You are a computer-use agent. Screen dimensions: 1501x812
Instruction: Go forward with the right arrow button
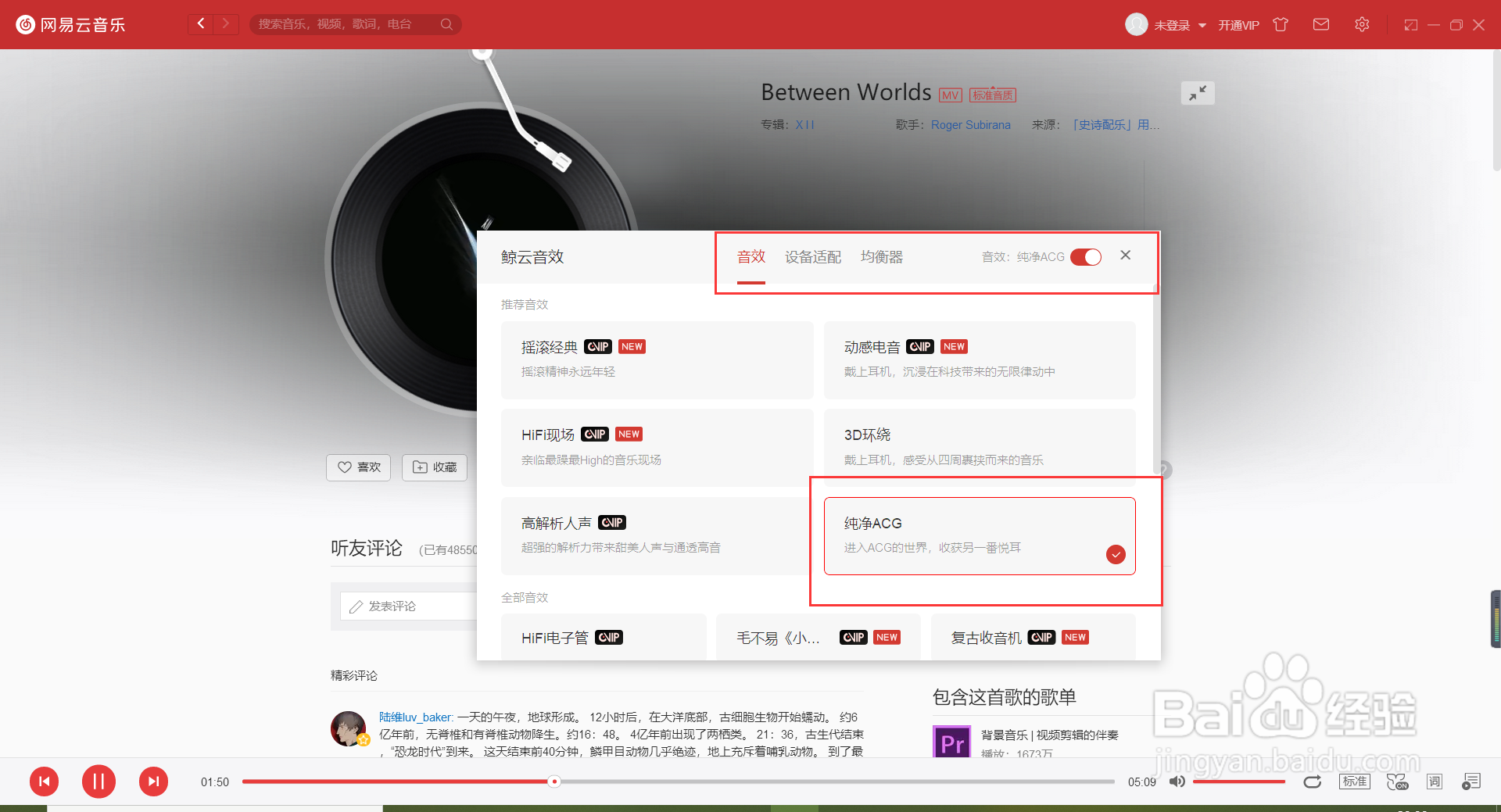(226, 23)
